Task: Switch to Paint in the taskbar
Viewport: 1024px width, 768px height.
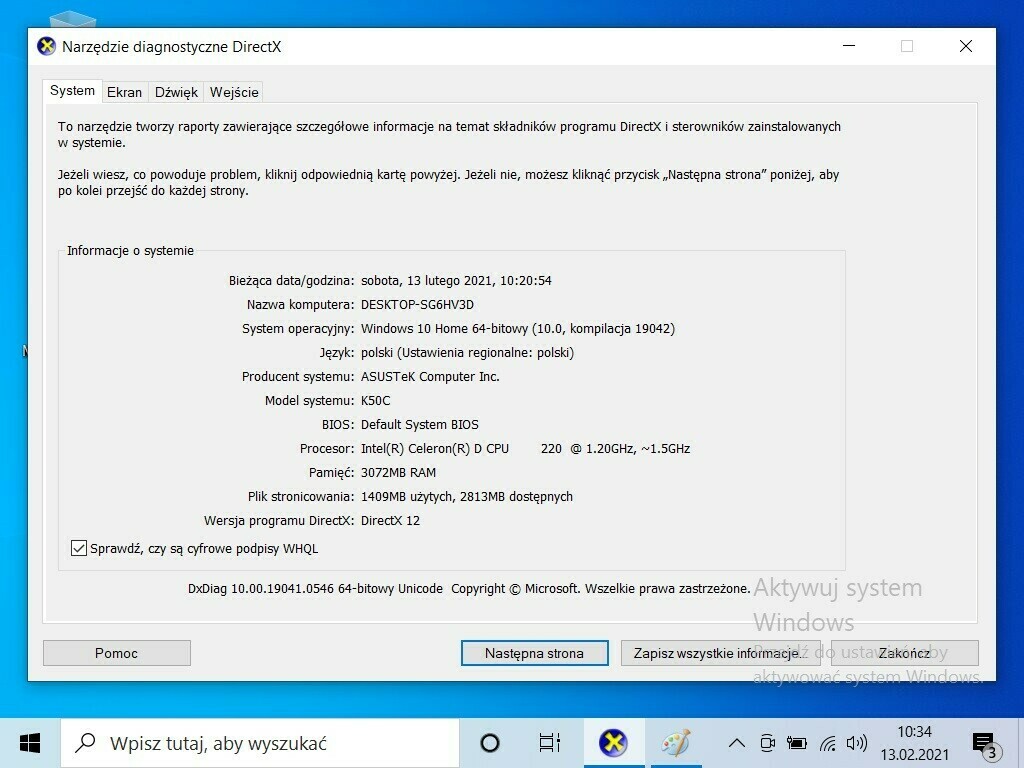Action: pos(677,743)
